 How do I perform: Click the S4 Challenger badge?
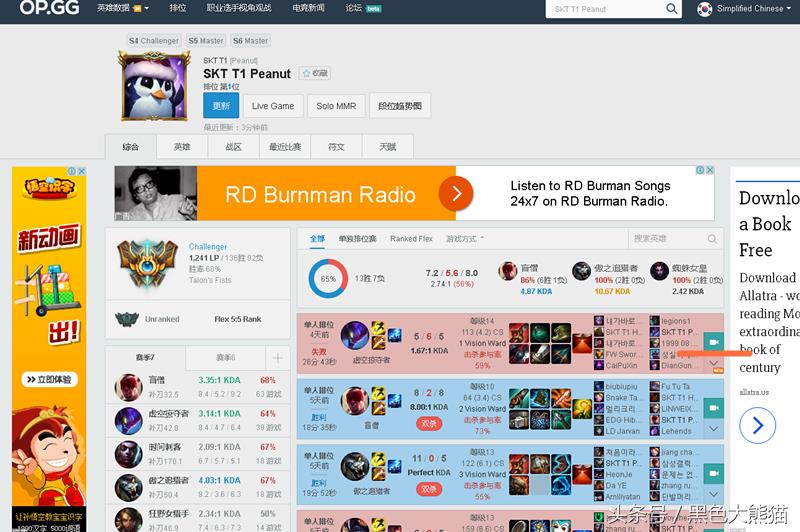pyautogui.click(x=154, y=40)
